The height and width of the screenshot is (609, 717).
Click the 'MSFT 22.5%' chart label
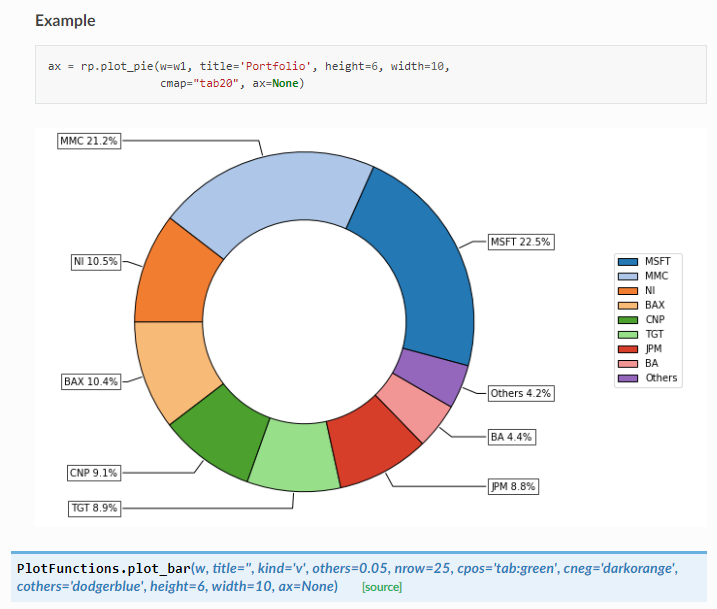point(521,242)
